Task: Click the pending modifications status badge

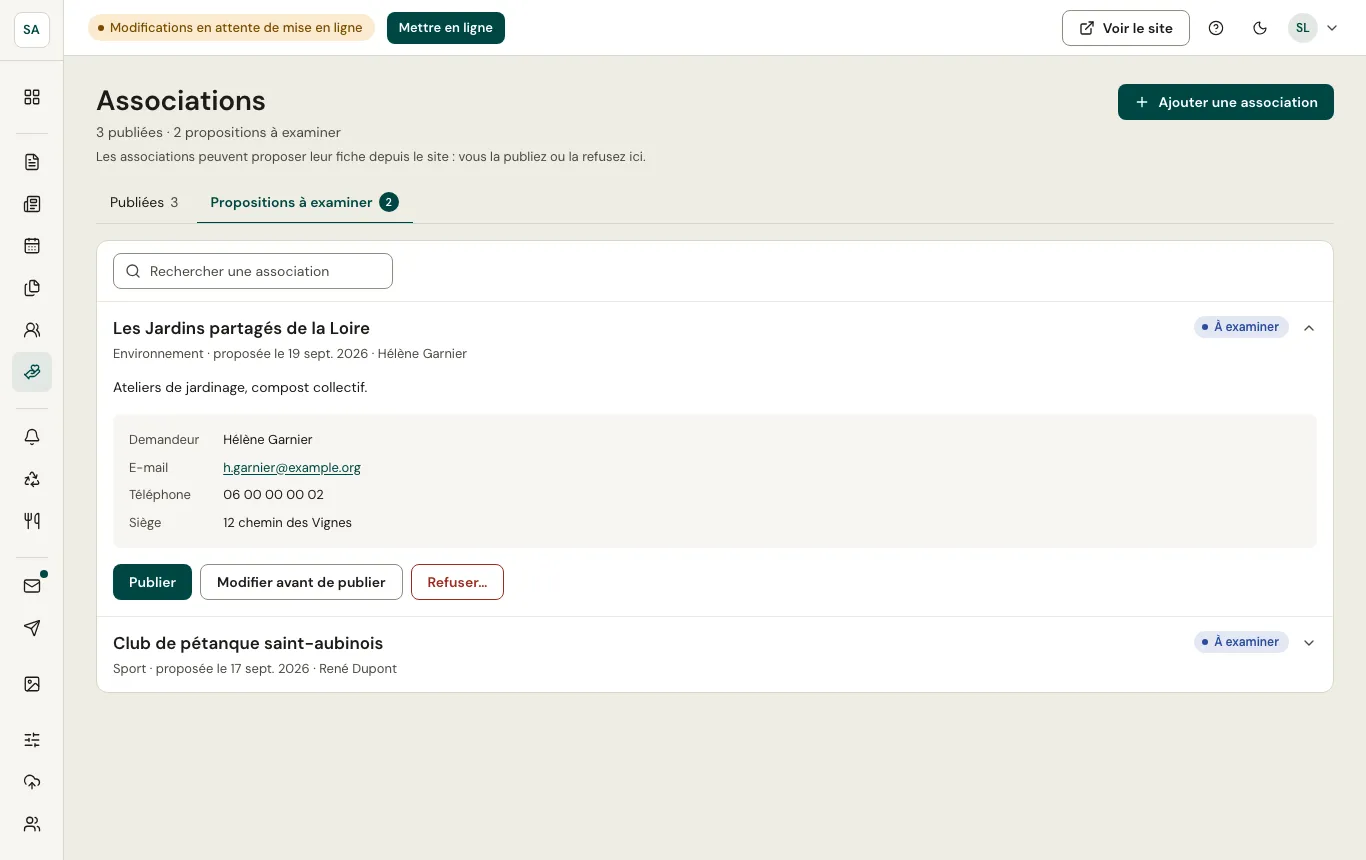Action: tap(231, 28)
